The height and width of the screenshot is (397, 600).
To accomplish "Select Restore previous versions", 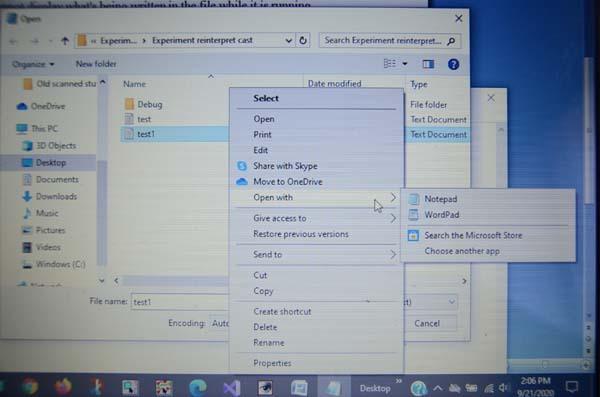I will [x=301, y=234].
